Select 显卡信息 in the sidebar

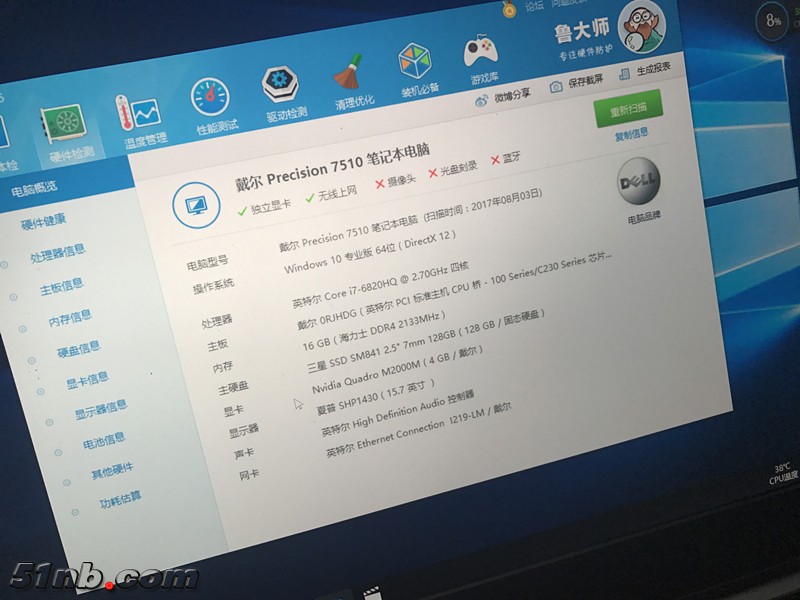[x=87, y=379]
